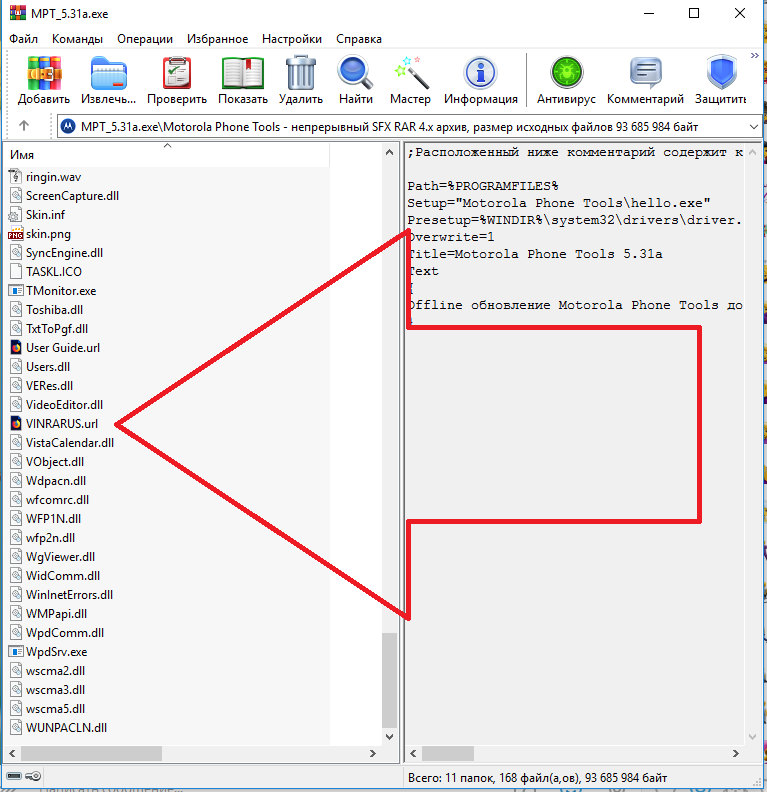767x792 pixels.
Task: Click the Комментарий (Comment) icon
Action: point(645,74)
